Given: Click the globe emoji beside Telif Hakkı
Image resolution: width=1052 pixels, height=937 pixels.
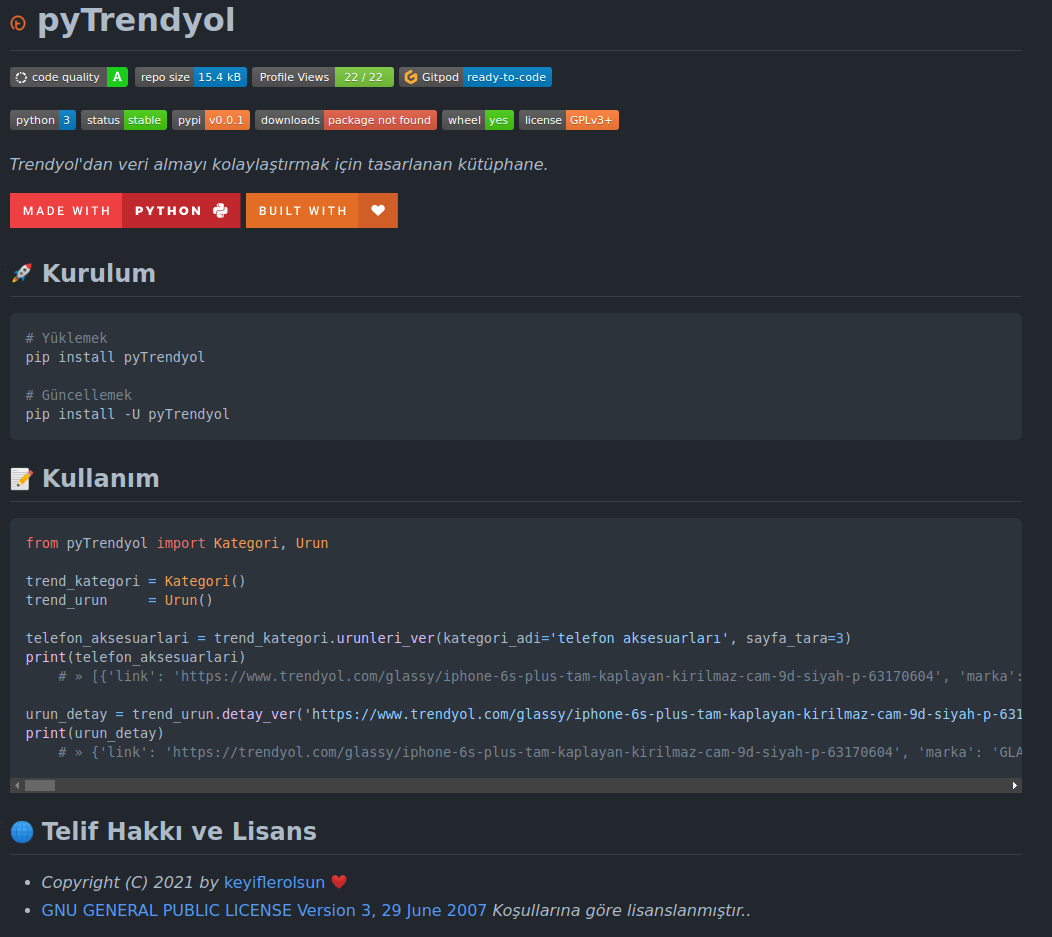Looking at the screenshot, I should (22, 832).
